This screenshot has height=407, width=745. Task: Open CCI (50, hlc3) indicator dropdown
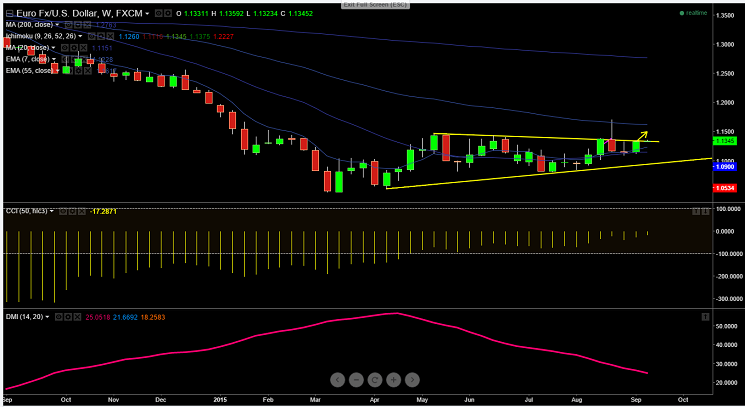pyautogui.click(x=51, y=211)
